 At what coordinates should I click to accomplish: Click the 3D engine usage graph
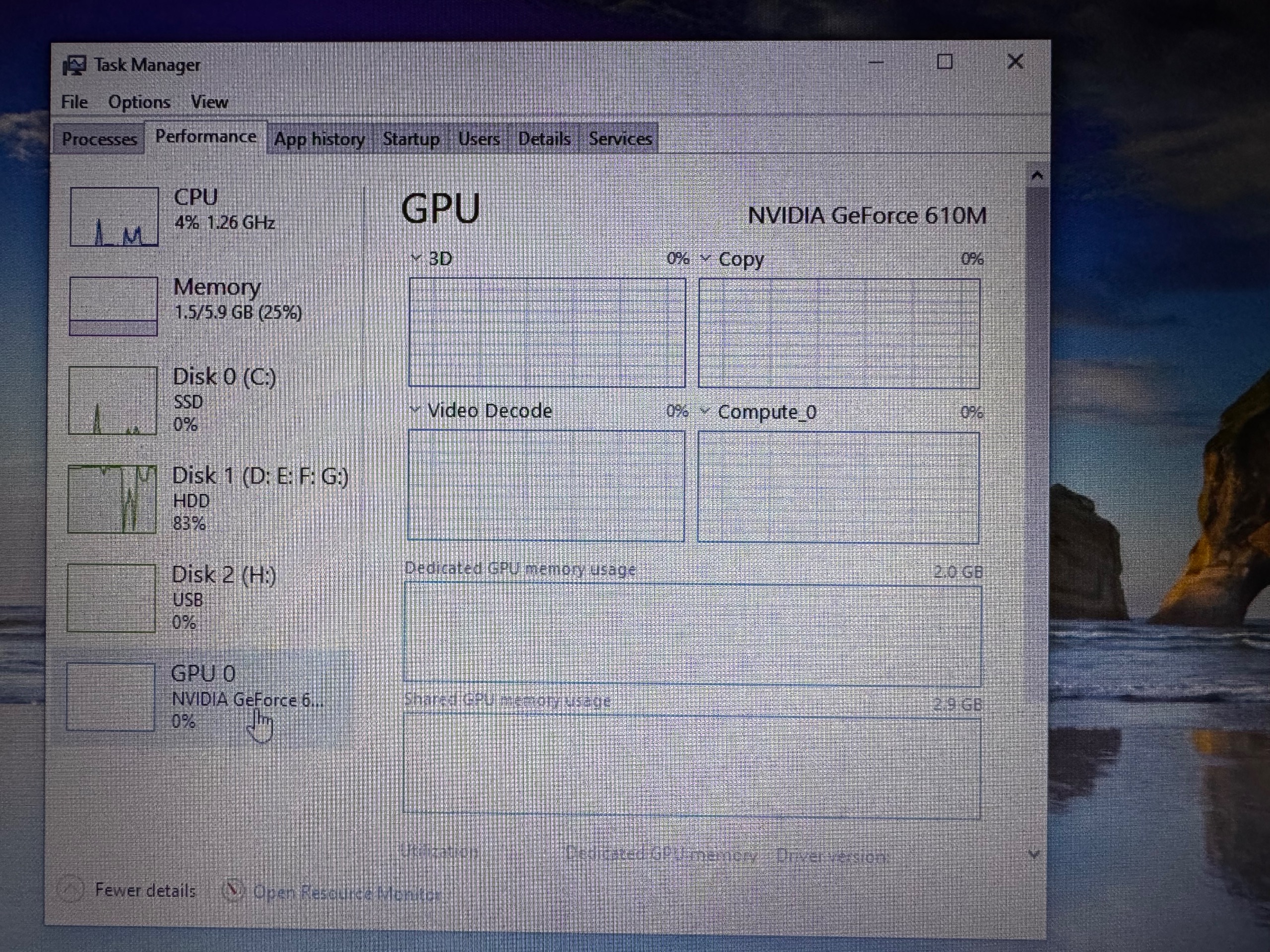click(x=547, y=333)
